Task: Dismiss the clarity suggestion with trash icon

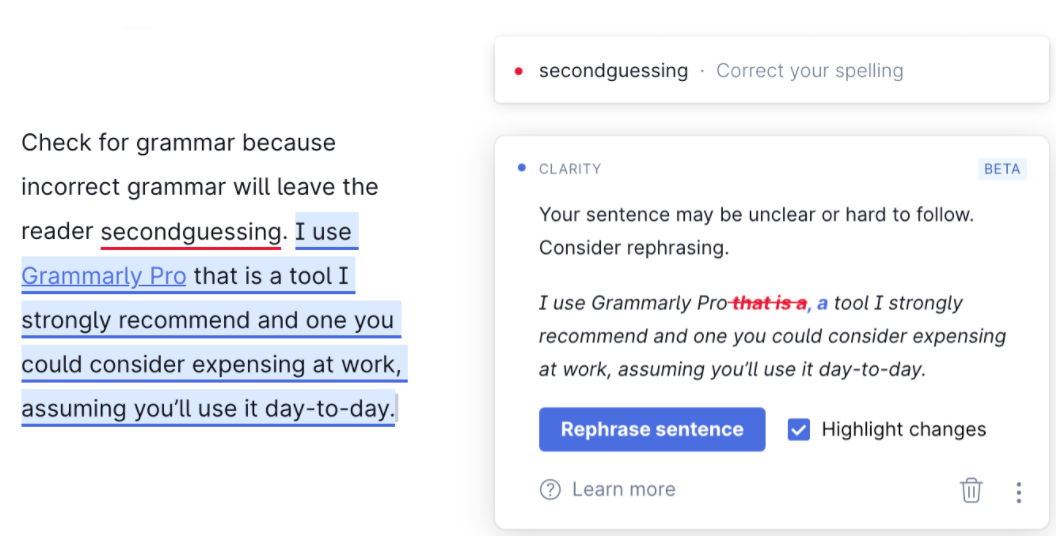Action: click(x=971, y=490)
